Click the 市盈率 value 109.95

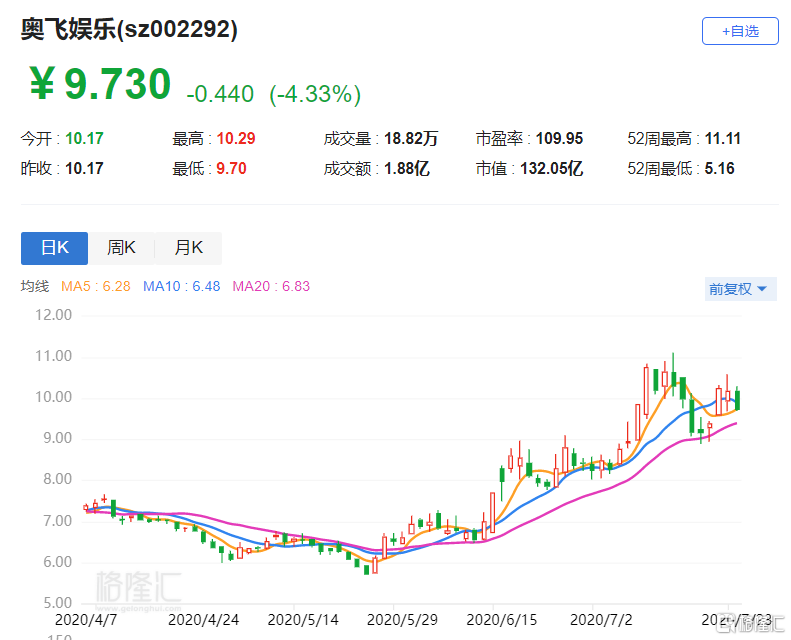point(559,138)
